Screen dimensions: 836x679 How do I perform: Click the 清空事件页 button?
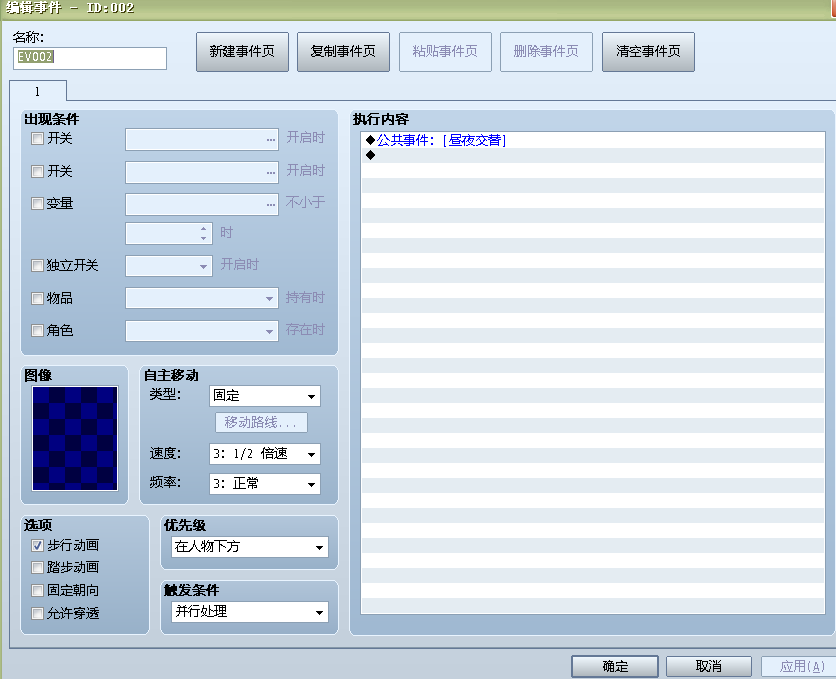point(648,52)
